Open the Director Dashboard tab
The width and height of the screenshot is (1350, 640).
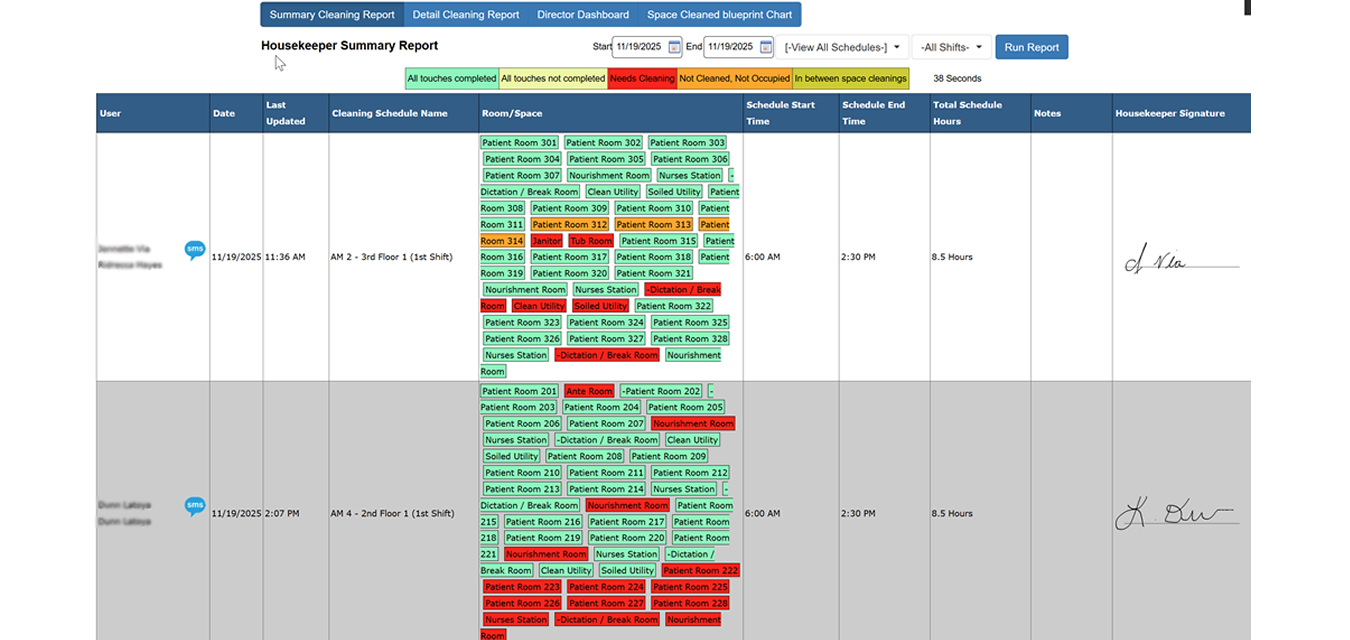point(583,14)
